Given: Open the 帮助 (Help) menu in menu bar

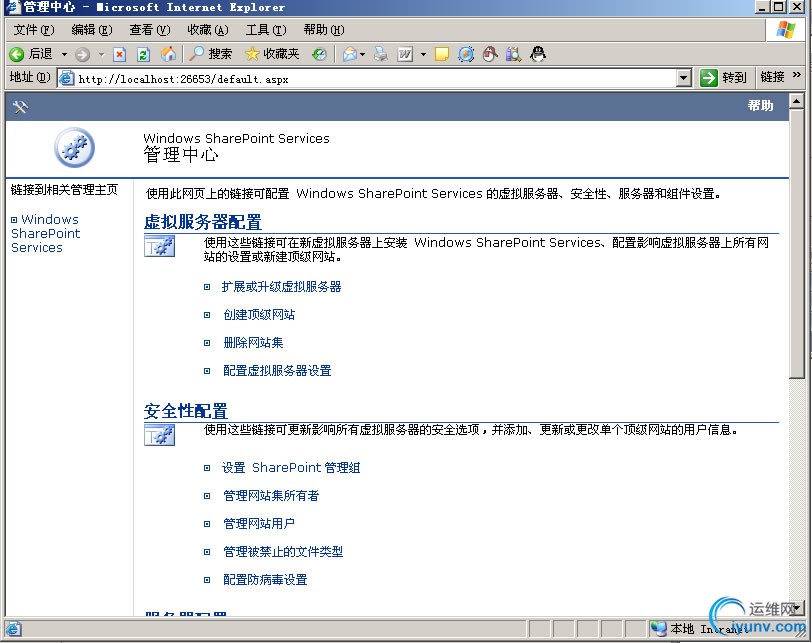Looking at the screenshot, I should [324, 30].
